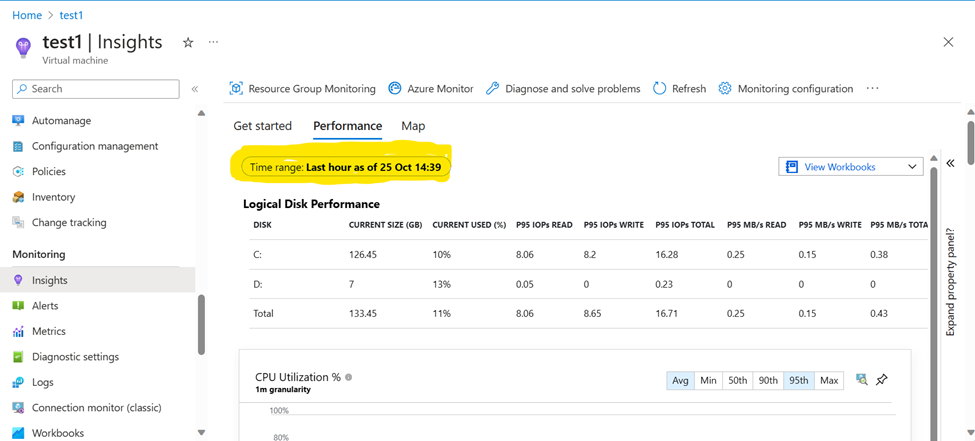
Task: Collapse the left sidebar menu
Action: (x=195, y=89)
